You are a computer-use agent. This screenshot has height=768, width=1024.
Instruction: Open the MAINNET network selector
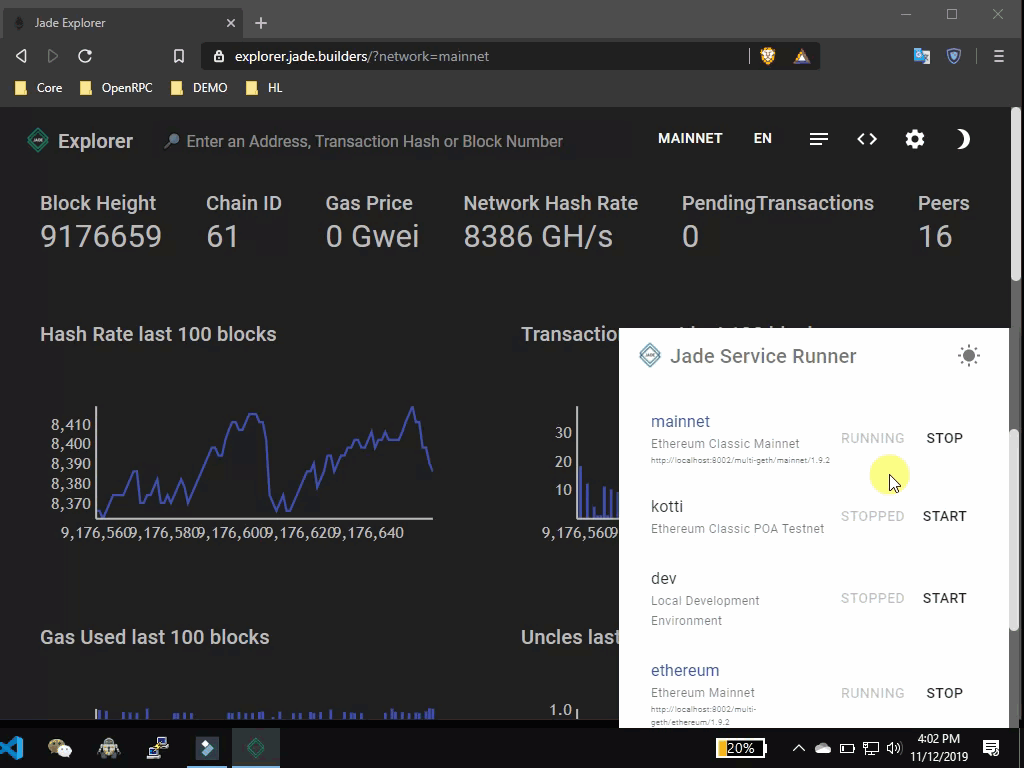(690, 138)
